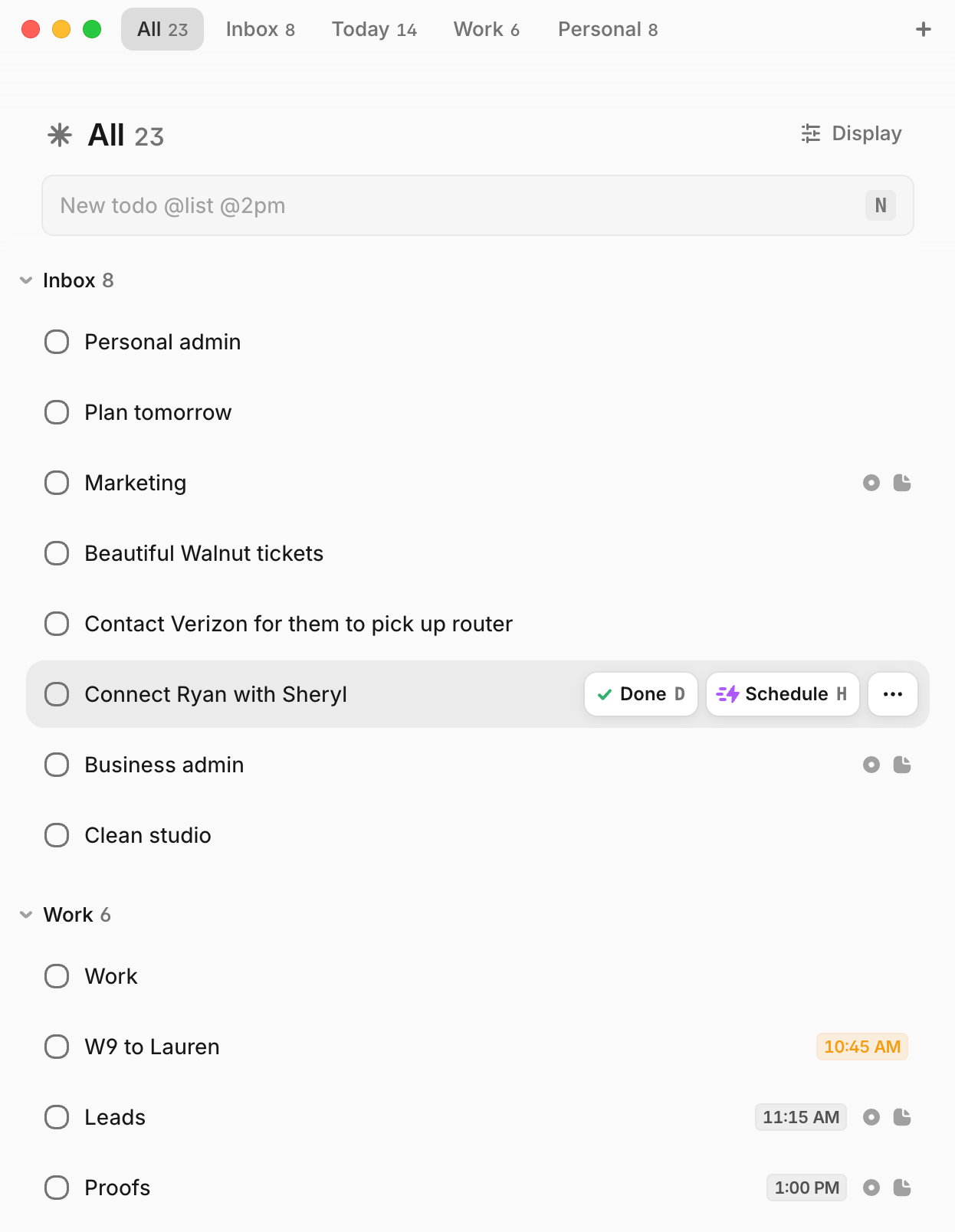Open the three-dots menu for Connect Ryan
The height and width of the screenshot is (1232, 955).
click(x=893, y=694)
